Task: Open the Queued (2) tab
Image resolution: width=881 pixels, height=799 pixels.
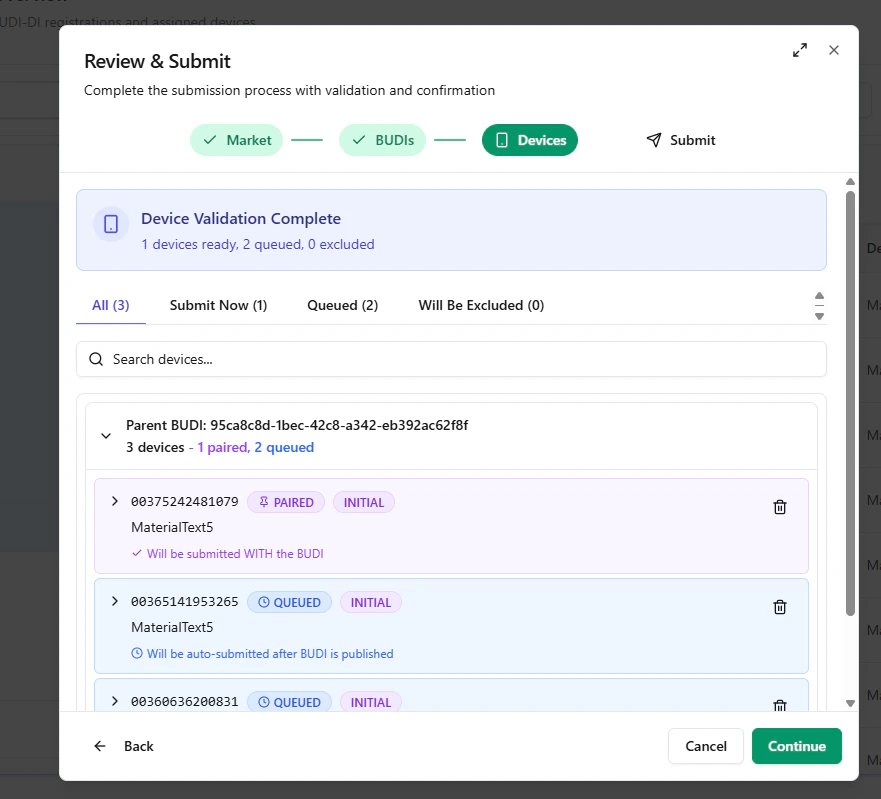Action: [x=342, y=305]
